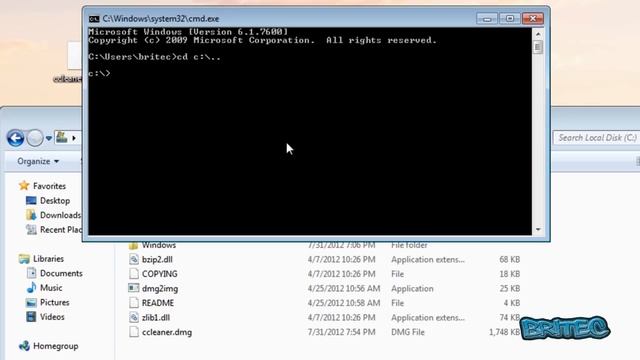640x360 pixels.
Task: Open the Organize menu dropdown
Action: (x=38, y=162)
